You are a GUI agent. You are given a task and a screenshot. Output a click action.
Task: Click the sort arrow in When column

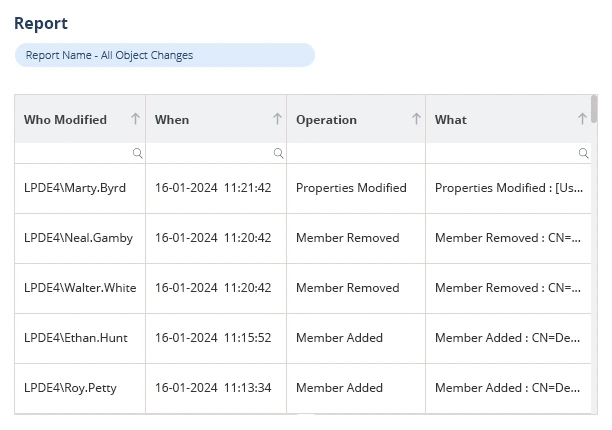[x=277, y=119]
